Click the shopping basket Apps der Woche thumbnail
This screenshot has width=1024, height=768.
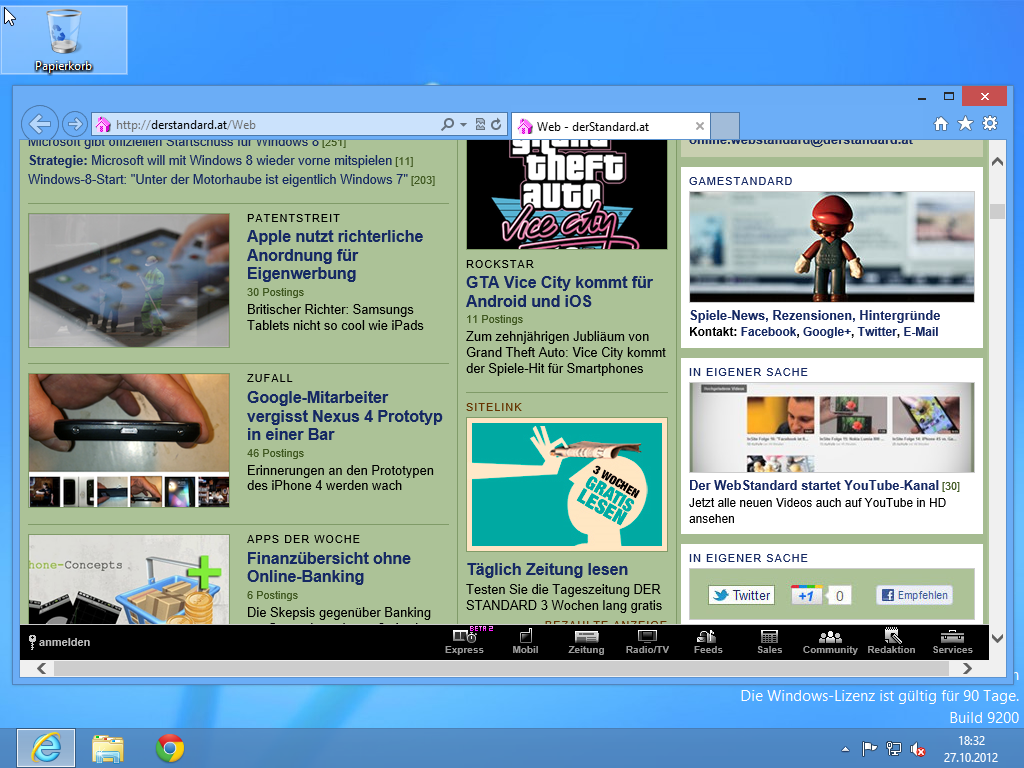(129, 579)
